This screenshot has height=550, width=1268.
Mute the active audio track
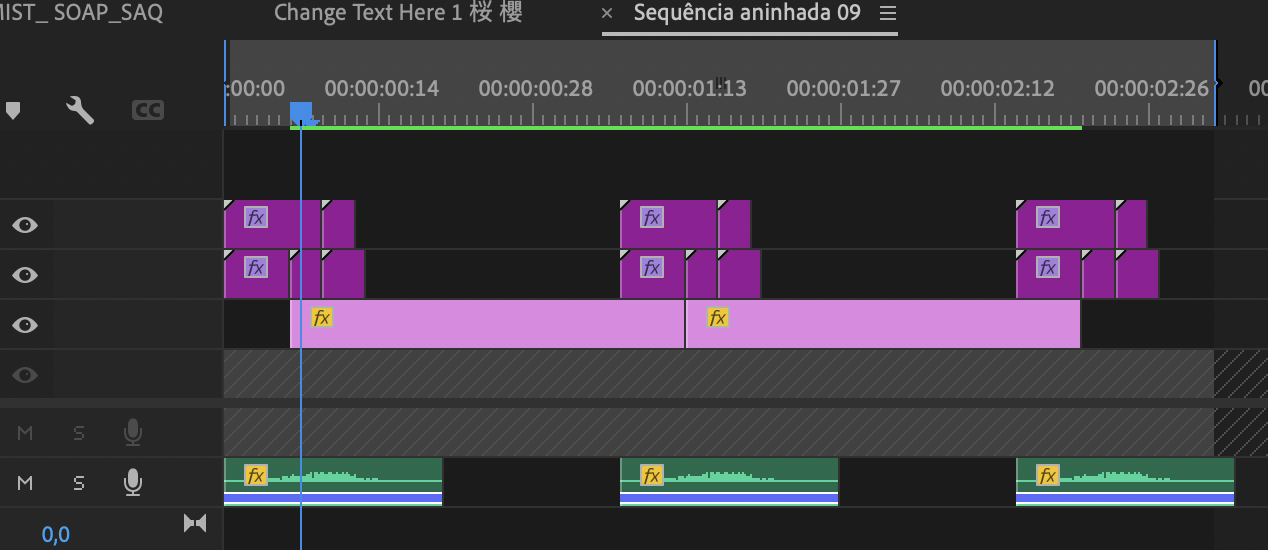coord(25,483)
